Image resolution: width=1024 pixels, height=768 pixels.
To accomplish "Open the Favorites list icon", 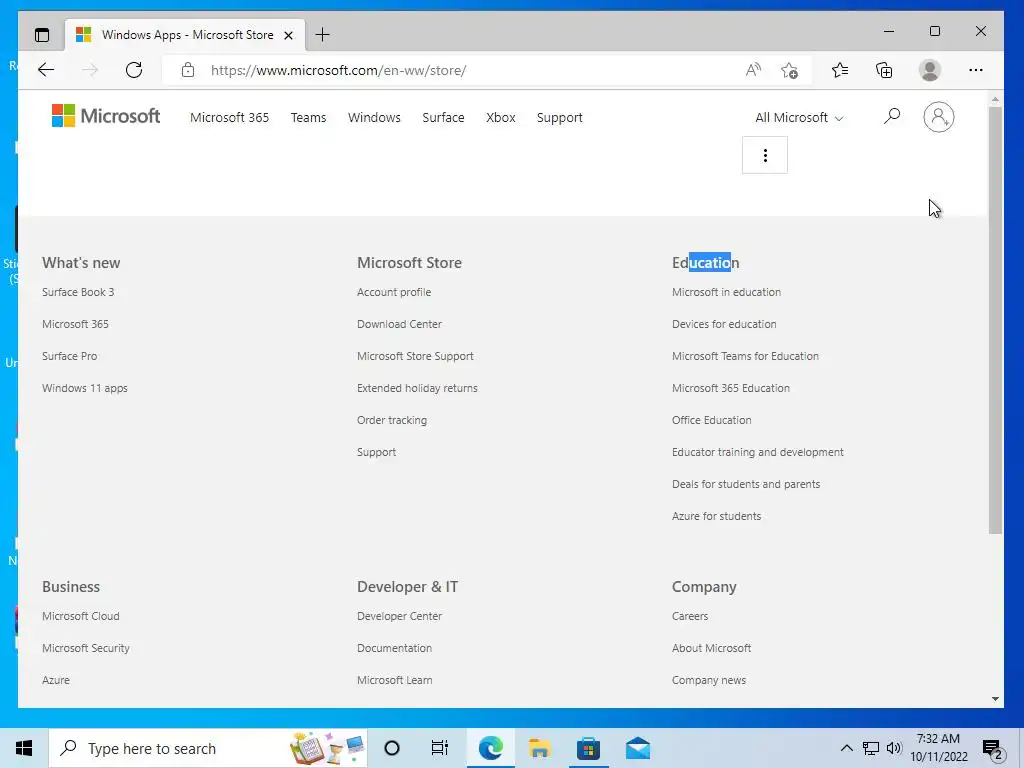I will 840,70.
